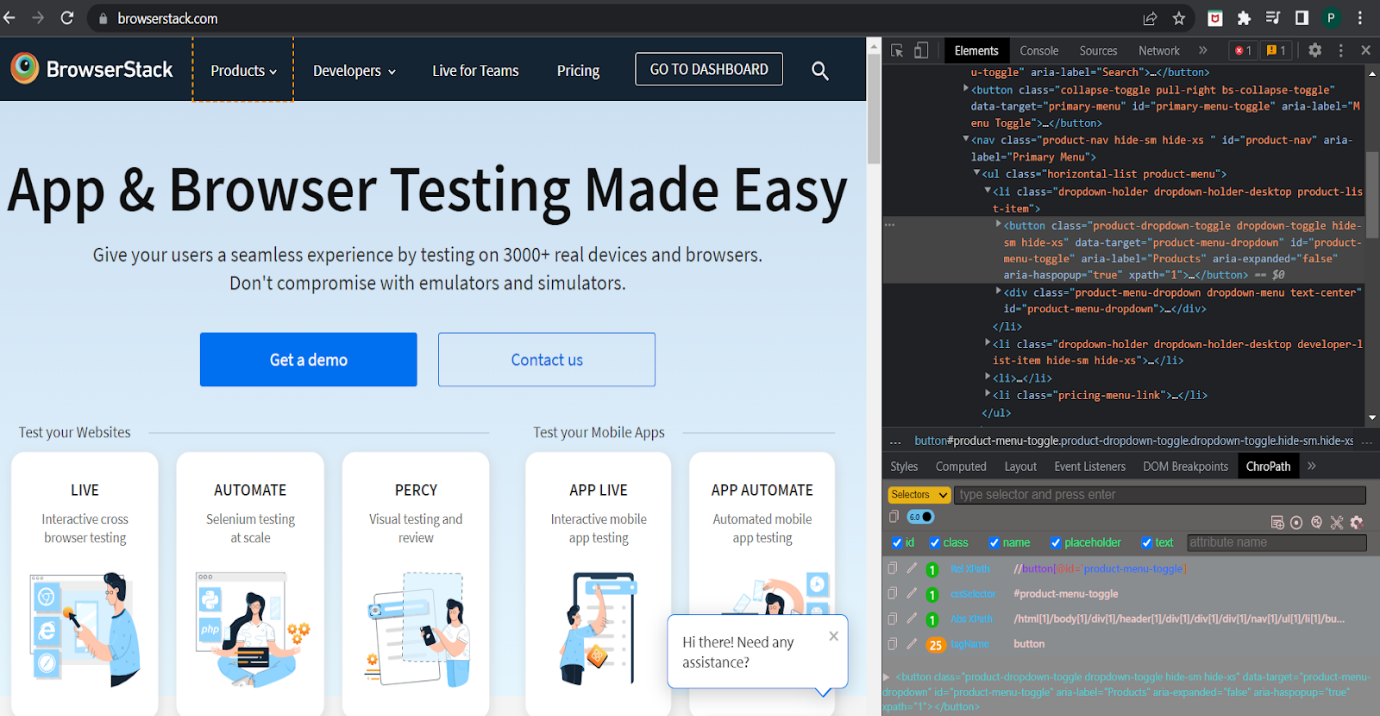
Task: Open the Pricing link
Action: [578, 71]
